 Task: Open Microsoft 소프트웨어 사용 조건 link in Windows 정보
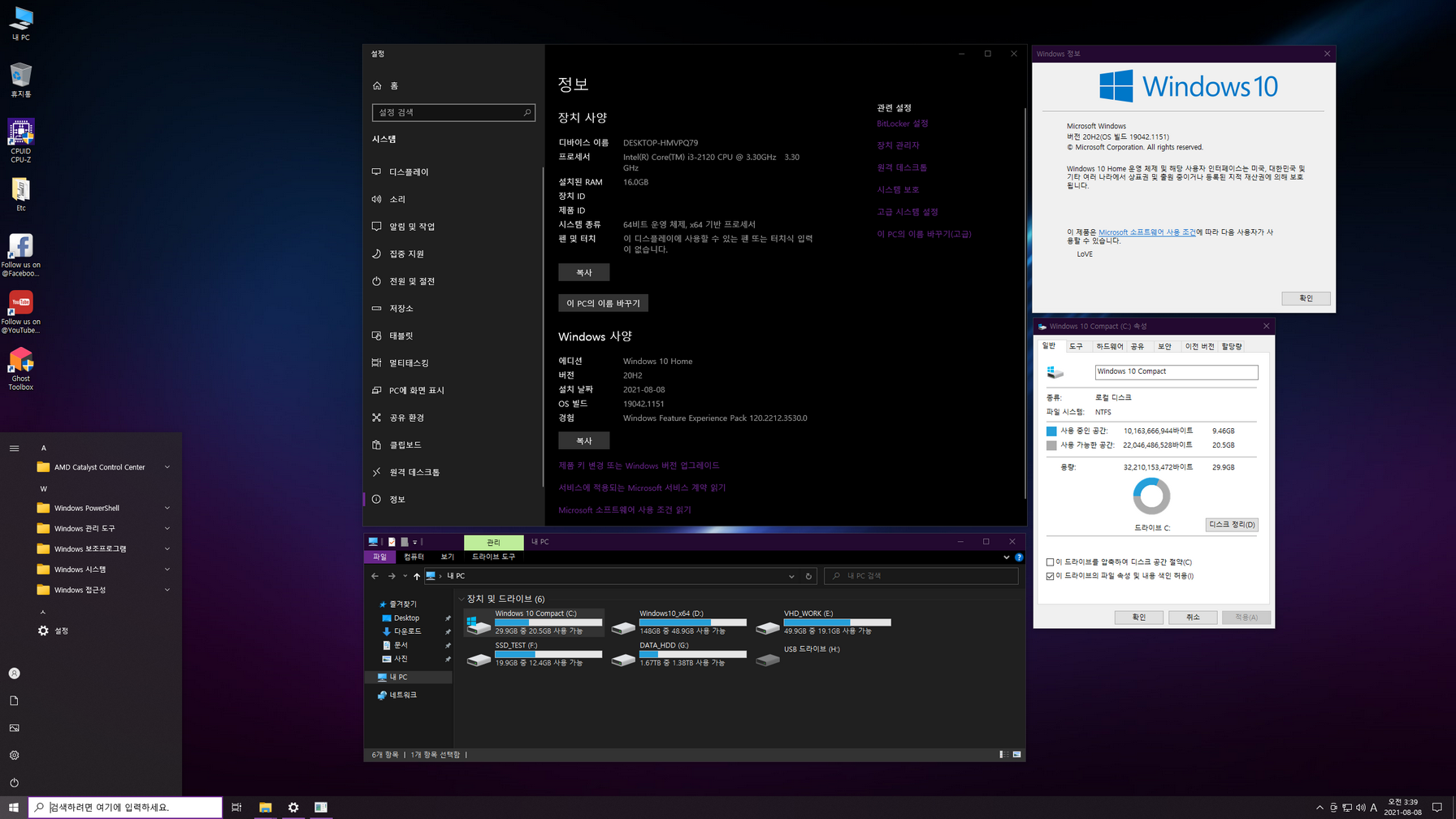point(1146,232)
